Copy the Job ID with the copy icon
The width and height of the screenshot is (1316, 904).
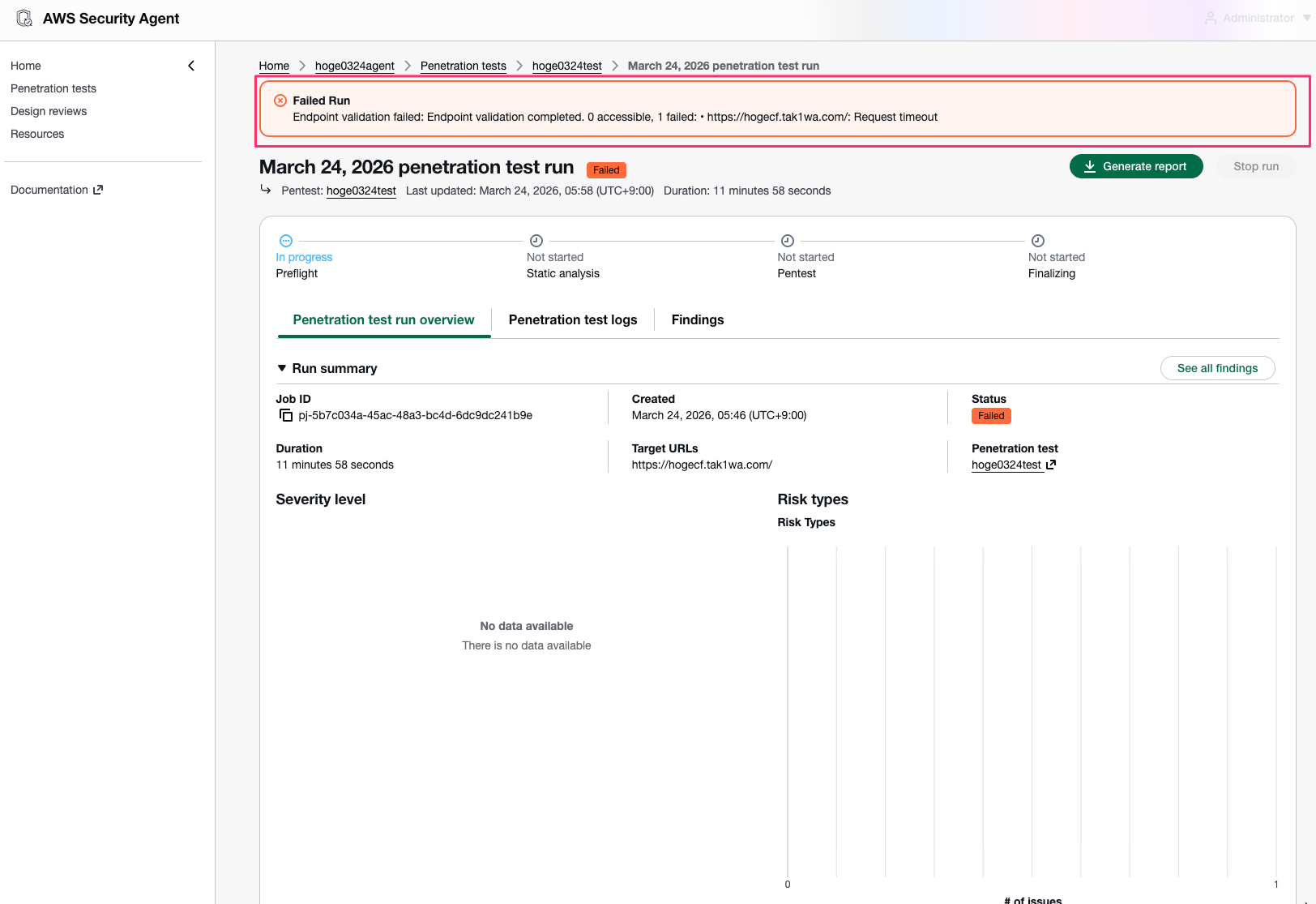[285, 415]
